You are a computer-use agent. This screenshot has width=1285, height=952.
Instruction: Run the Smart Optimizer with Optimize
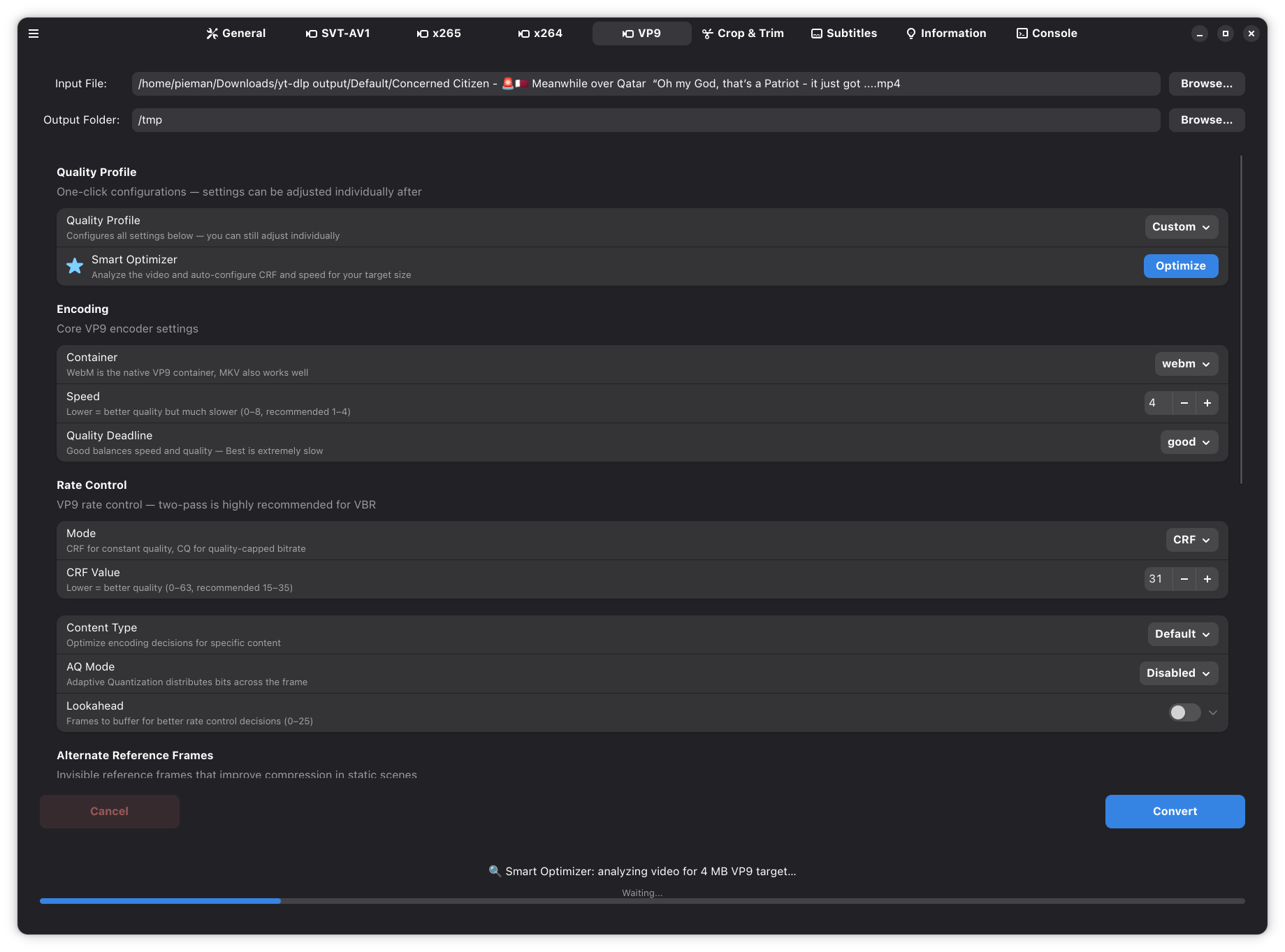click(1181, 266)
